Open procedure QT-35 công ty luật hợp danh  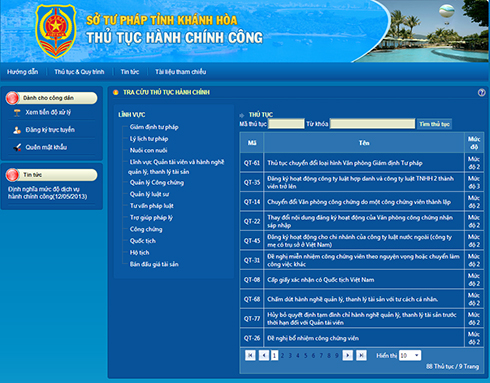tap(360, 182)
